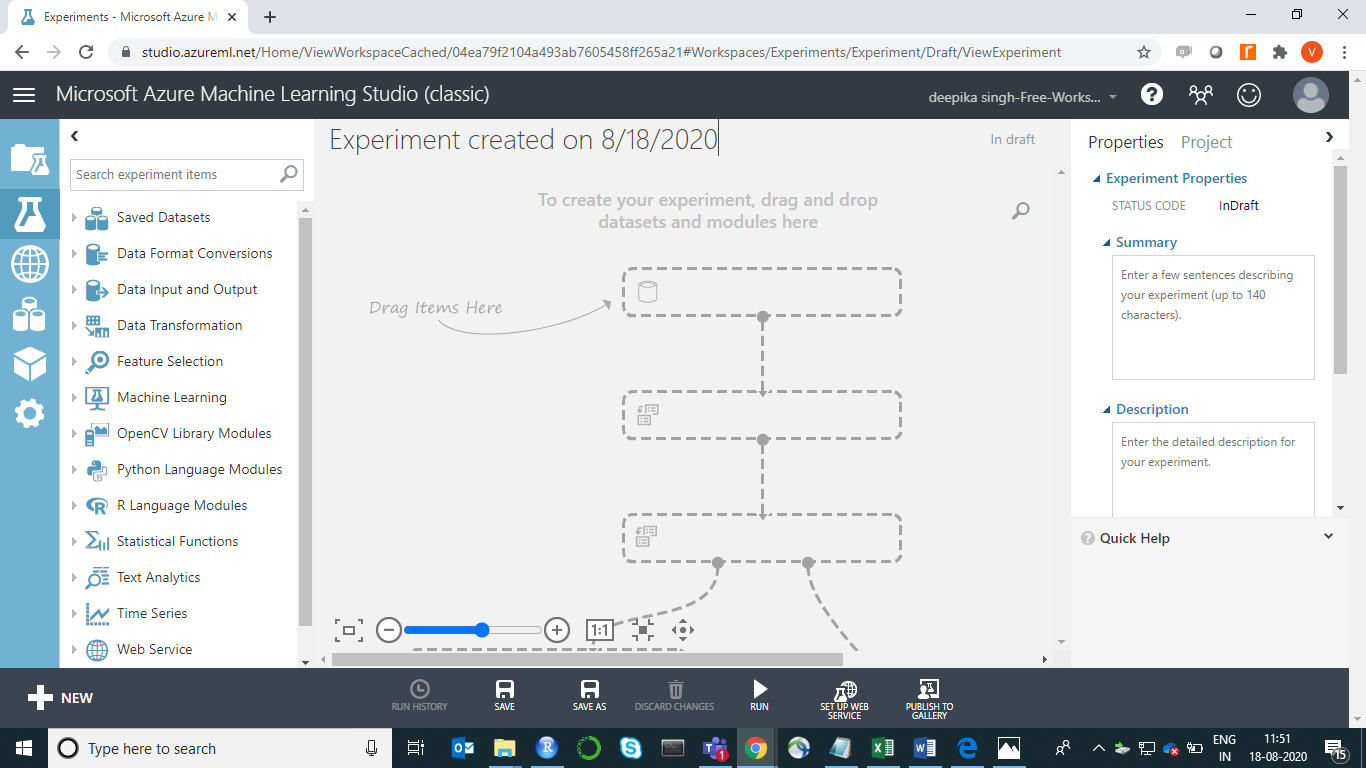This screenshot has height=768, width=1366.
Task: Collapse the Summary section
Action: pos(1107,243)
